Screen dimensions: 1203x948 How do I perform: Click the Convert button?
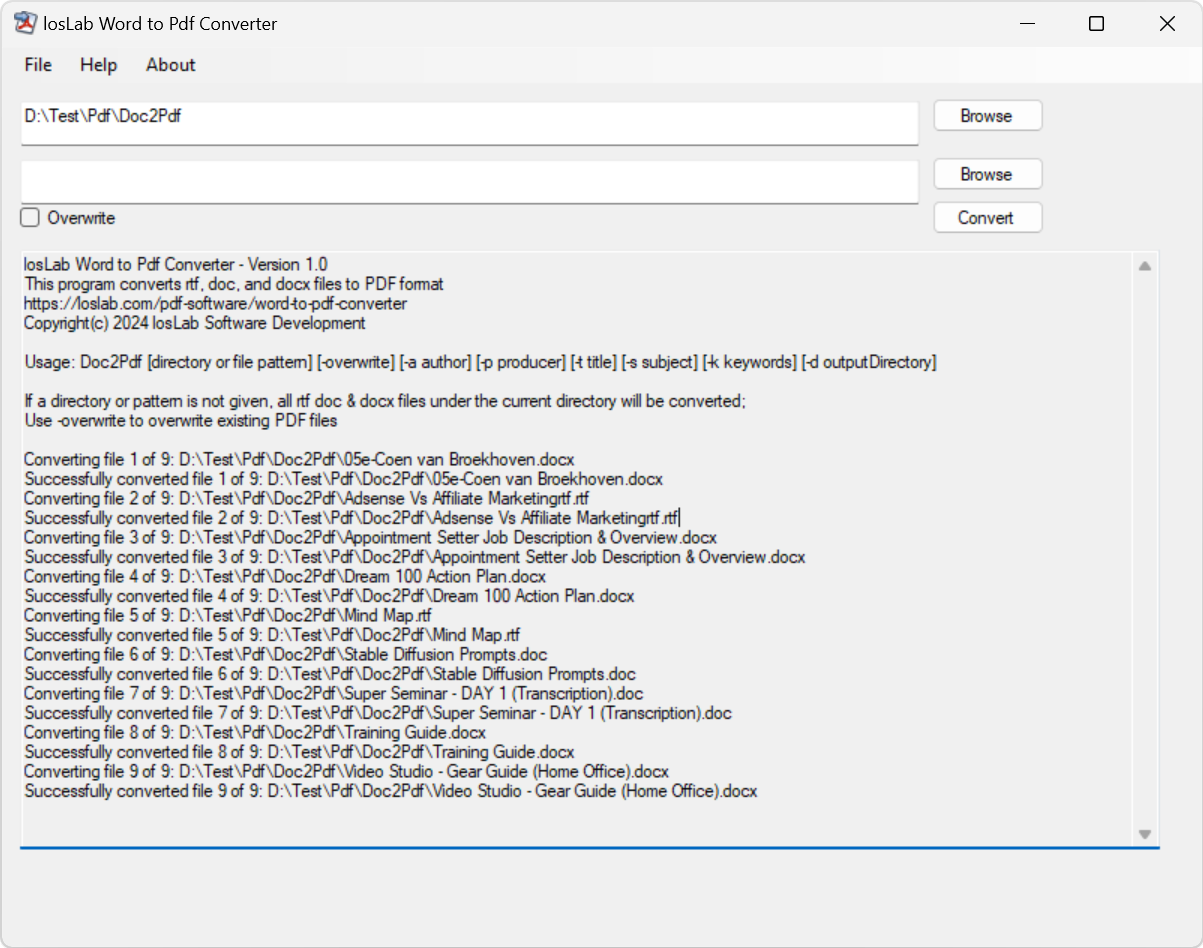987,218
